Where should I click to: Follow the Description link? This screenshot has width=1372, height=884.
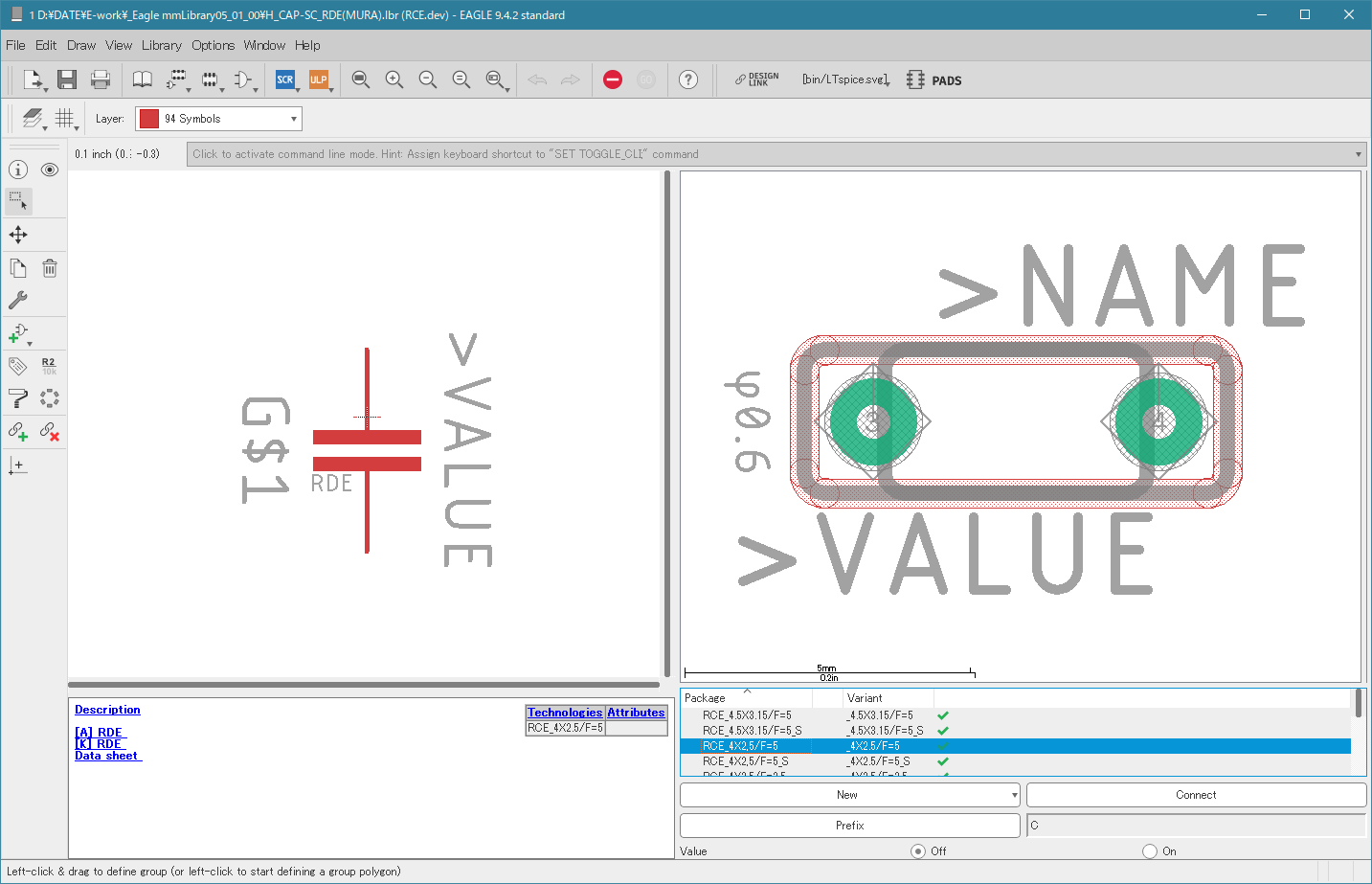pos(107,710)
